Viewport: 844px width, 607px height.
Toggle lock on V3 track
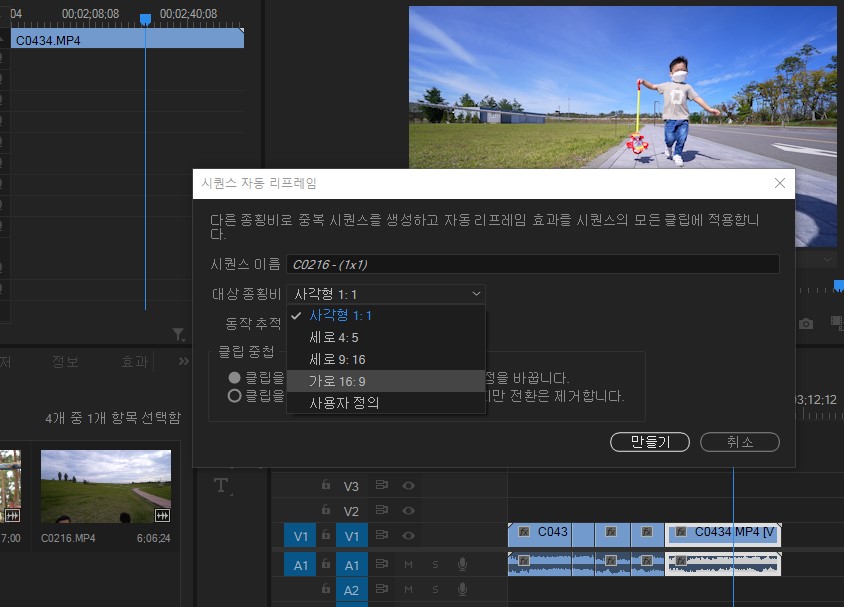coord(326,485)
